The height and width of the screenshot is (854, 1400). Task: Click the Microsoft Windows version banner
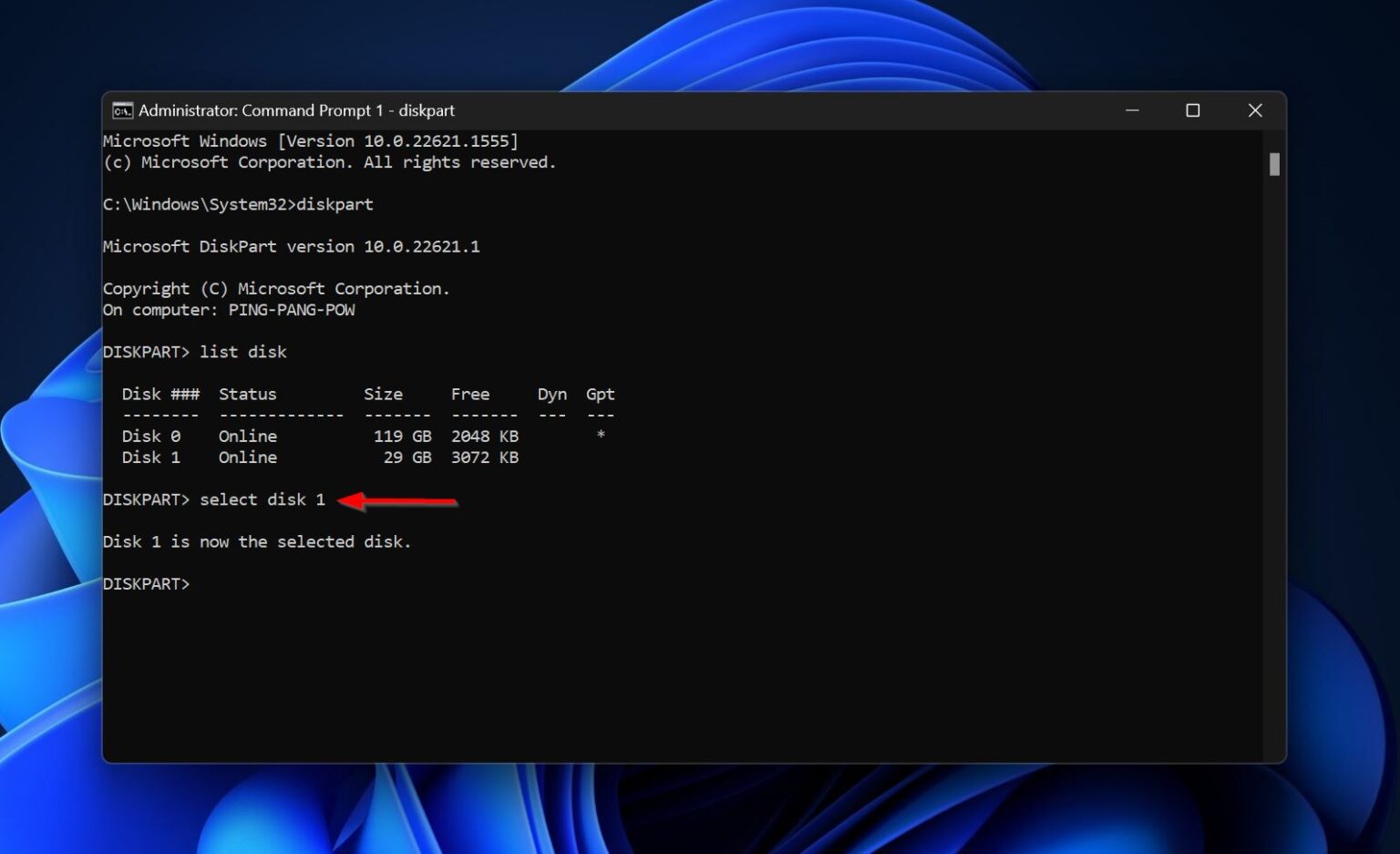point(310,140)
